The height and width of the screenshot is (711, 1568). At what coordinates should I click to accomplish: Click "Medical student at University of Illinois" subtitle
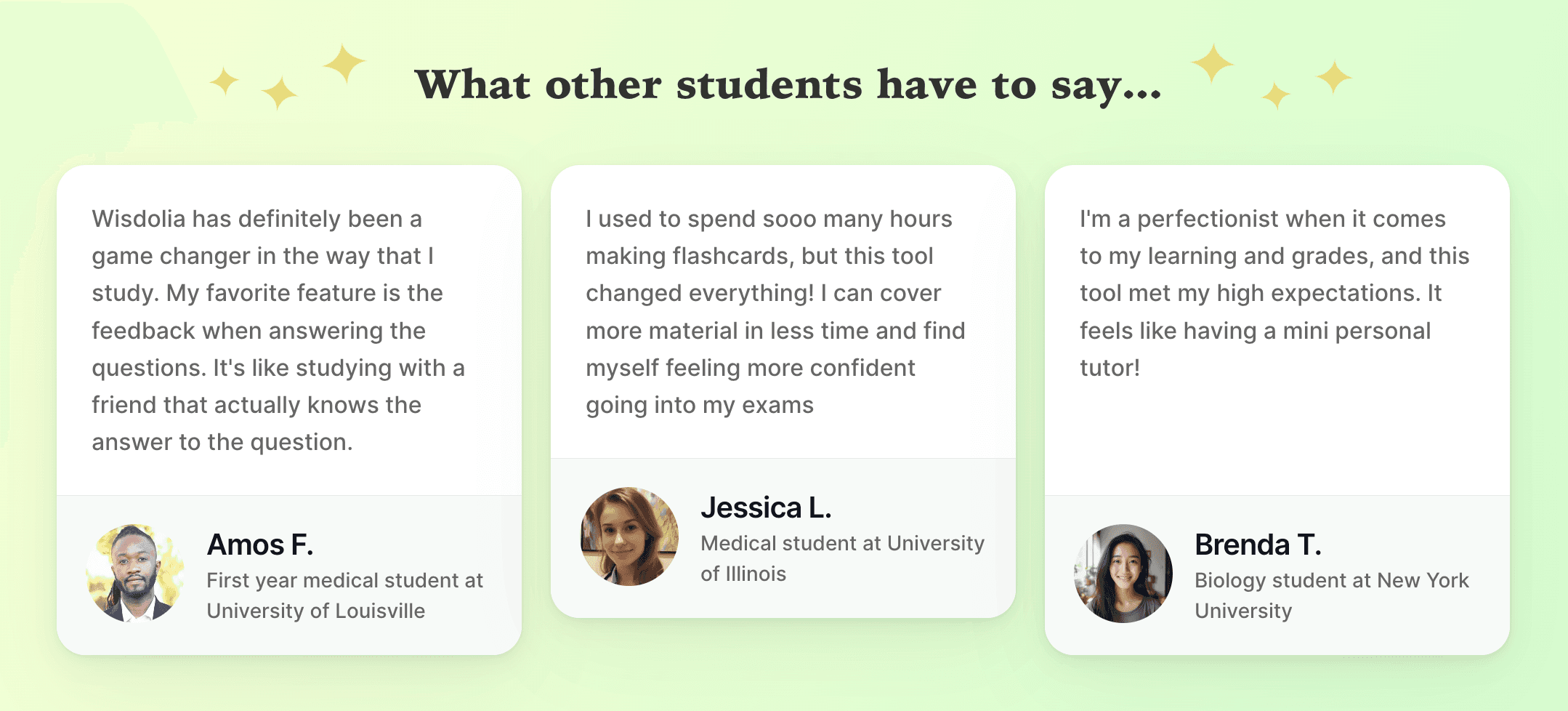tap(842, 558)
